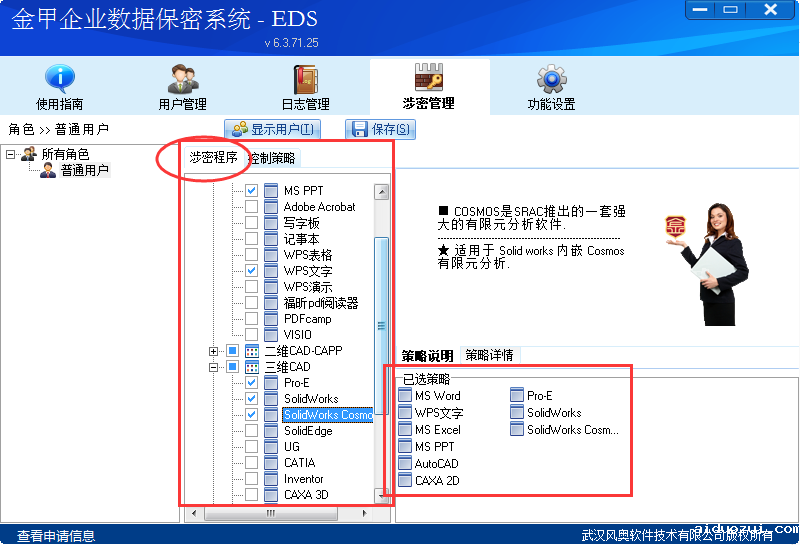
Task: Check the CATIA checkbox
Action: coord(251,463)
